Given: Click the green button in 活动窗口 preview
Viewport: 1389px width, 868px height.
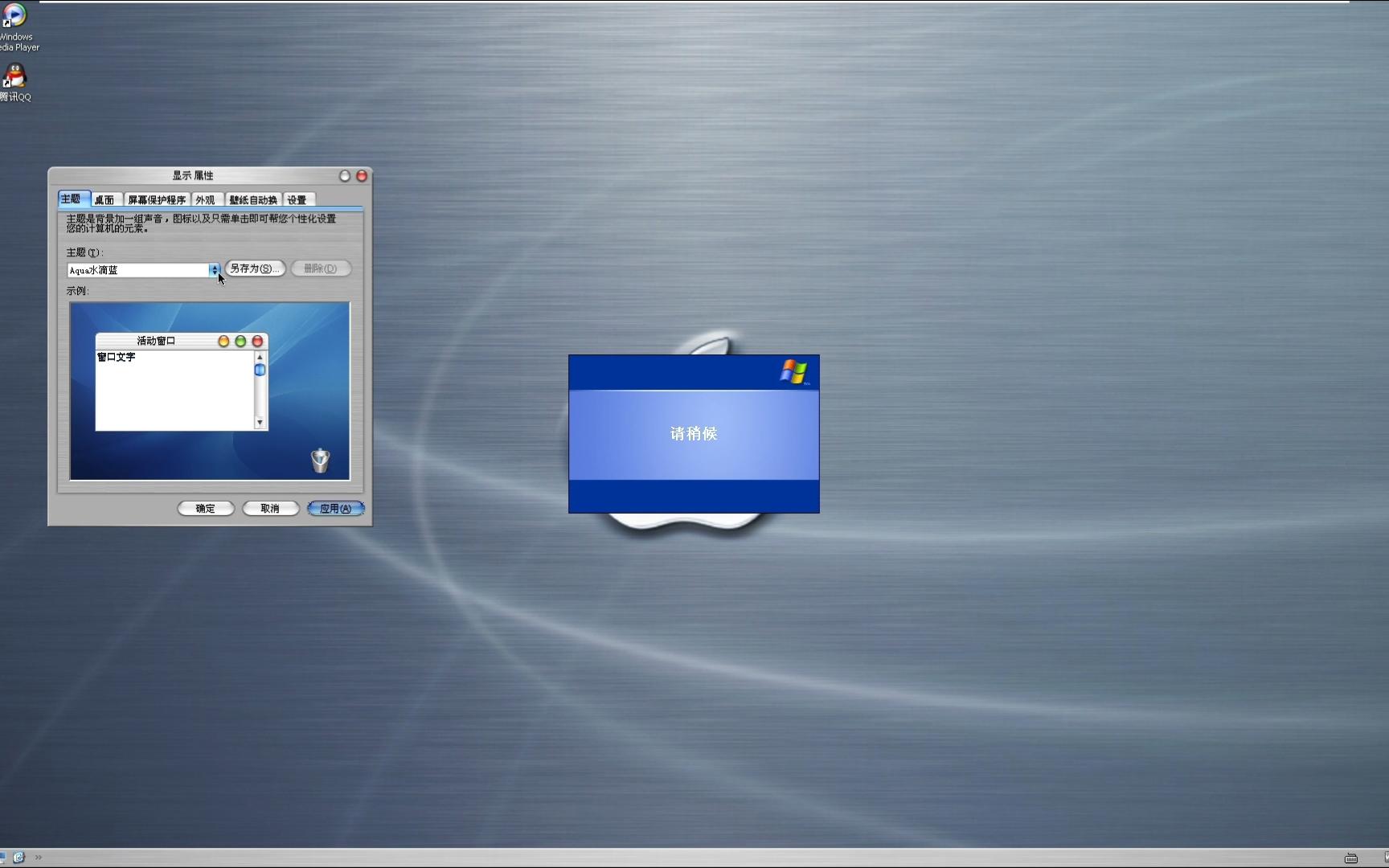Looking at the screenshot, I should pos(240,342).
